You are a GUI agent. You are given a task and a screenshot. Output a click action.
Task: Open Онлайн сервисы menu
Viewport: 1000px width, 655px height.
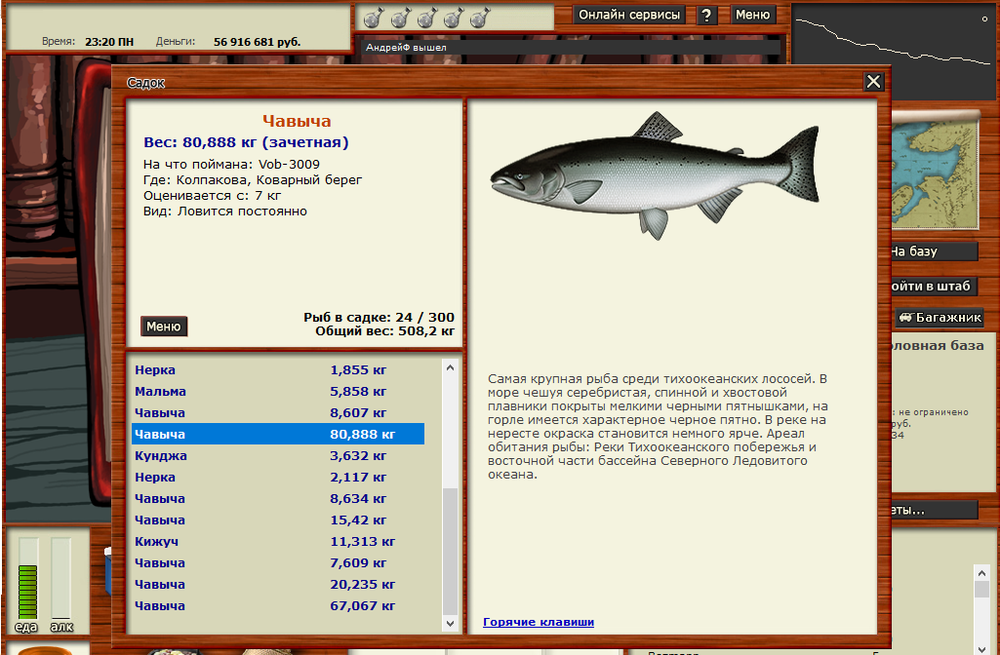(x=630, y=15)
